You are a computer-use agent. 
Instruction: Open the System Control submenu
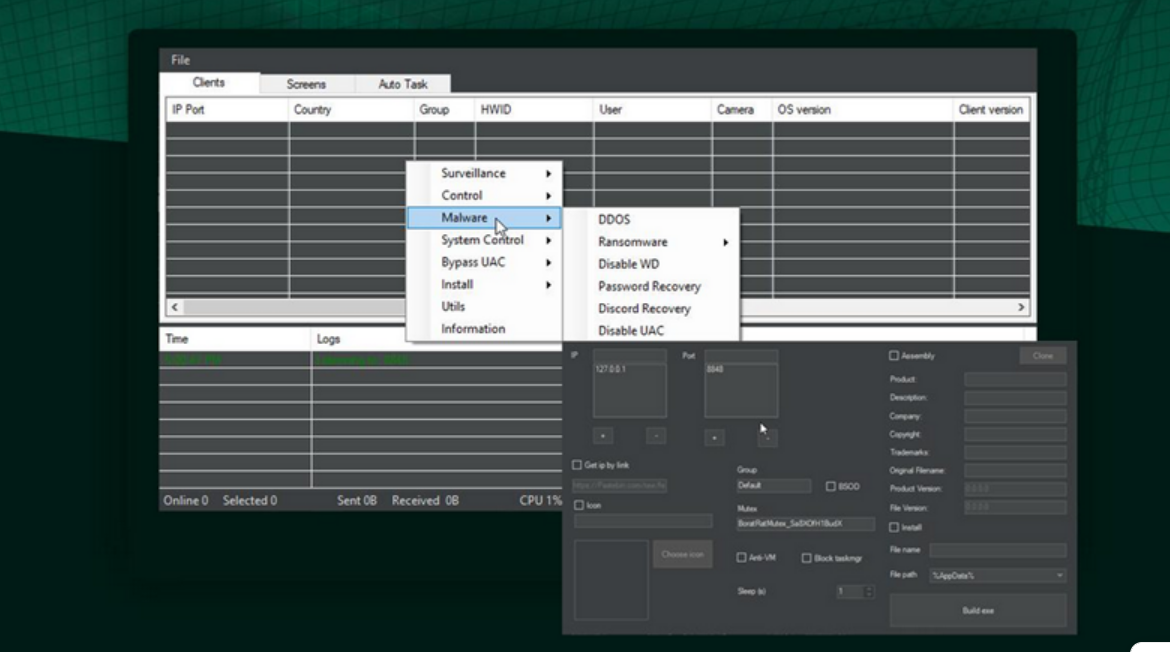(x=484, y=240)
